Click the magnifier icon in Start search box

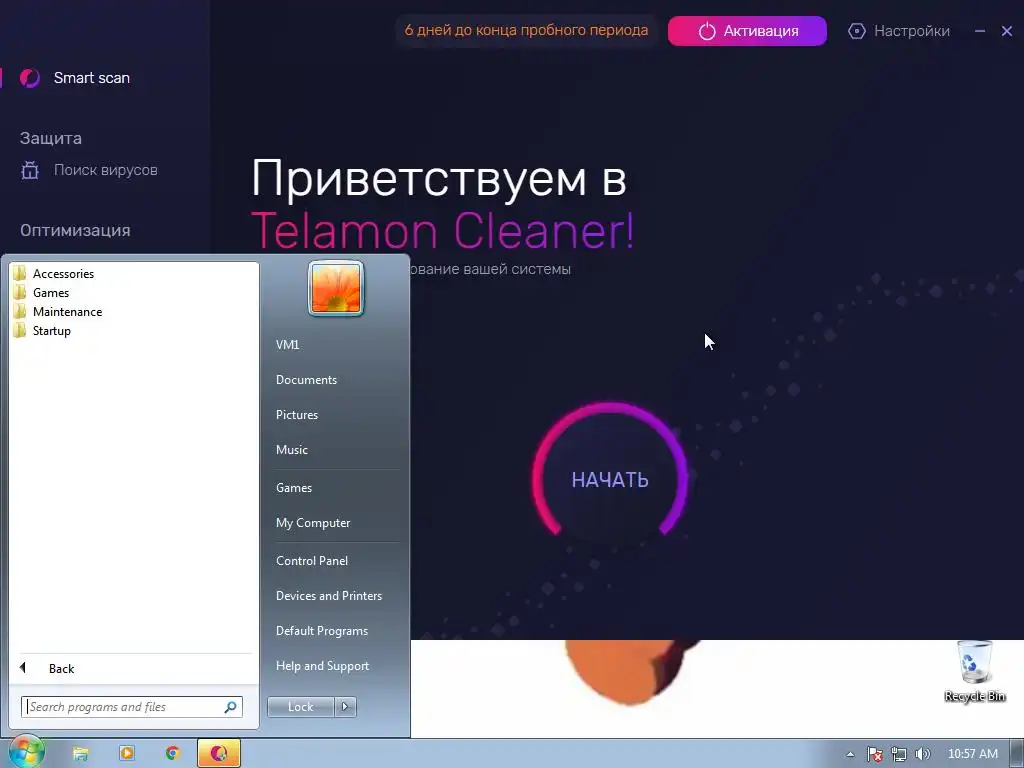coord(231,707)
